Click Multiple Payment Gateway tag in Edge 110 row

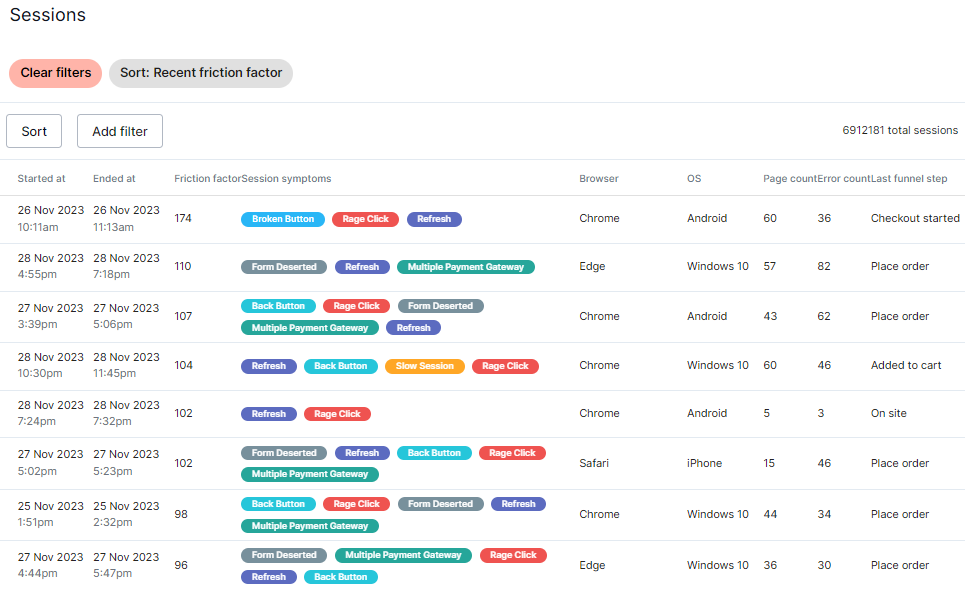click(466, 267)
